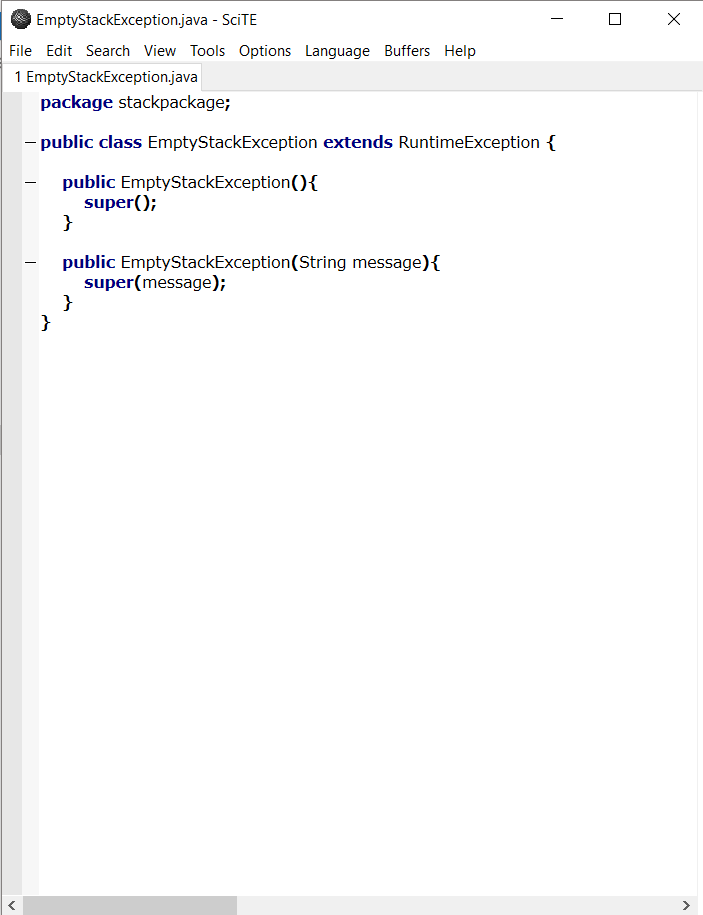Open the Language menu
Screen dimensions: 703x915
coord(337,51)
